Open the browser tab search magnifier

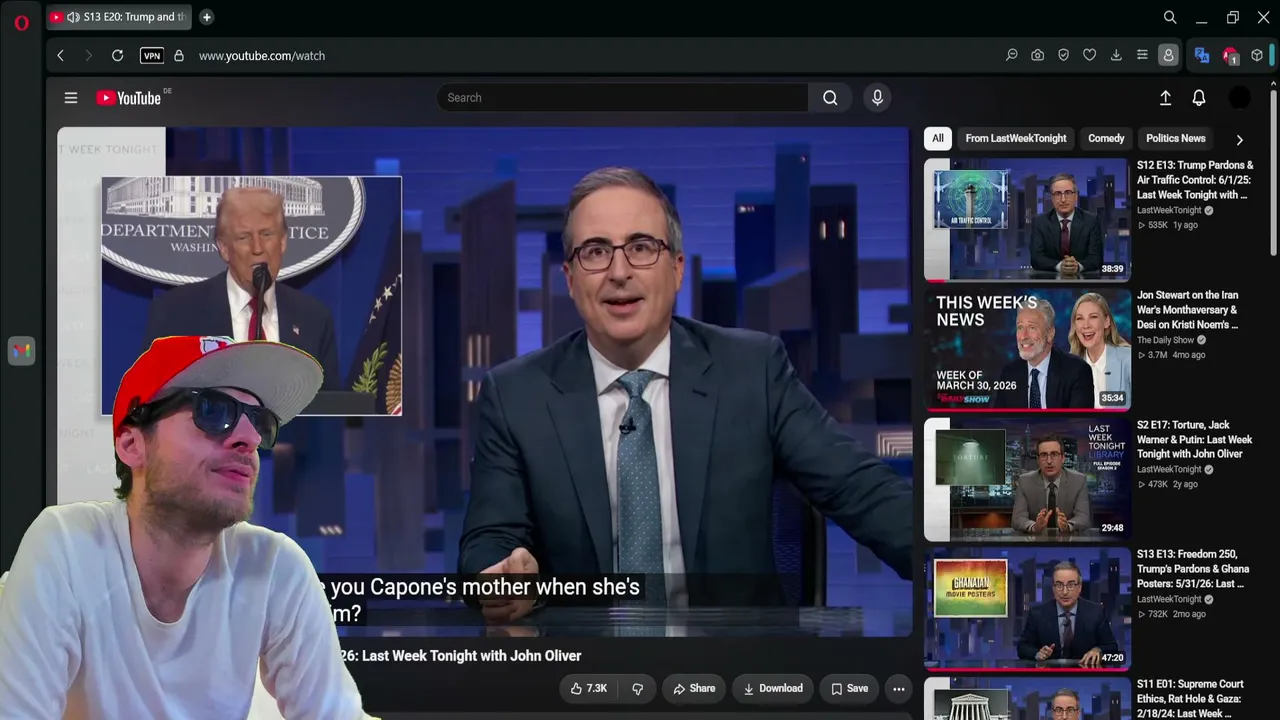coord(1170,17)
